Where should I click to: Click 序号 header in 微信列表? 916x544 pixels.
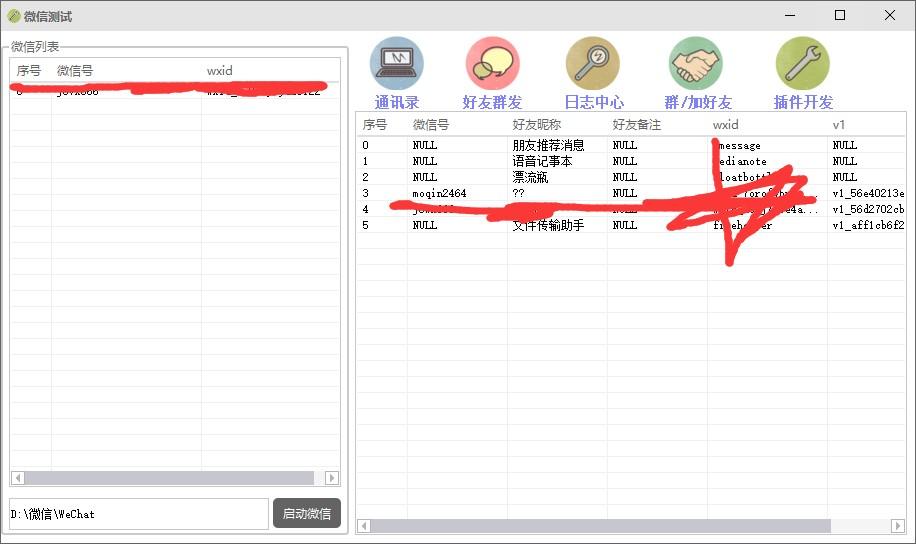(29, 71)
